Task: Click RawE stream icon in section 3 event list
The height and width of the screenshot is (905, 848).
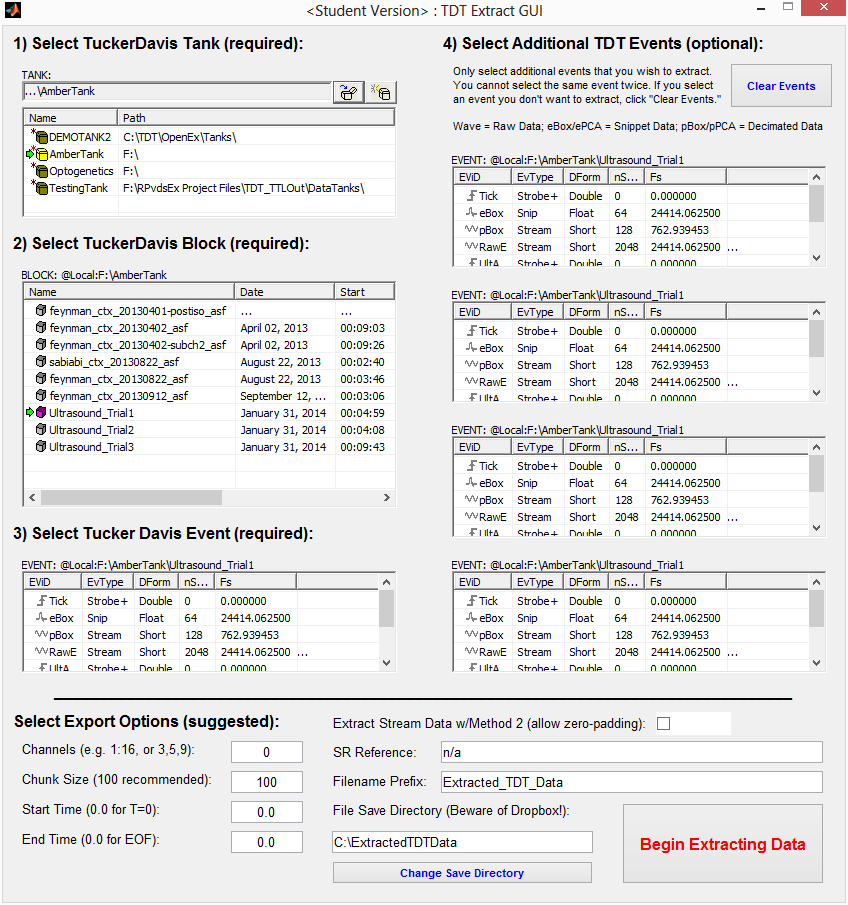Action: [x=41, y=651]
